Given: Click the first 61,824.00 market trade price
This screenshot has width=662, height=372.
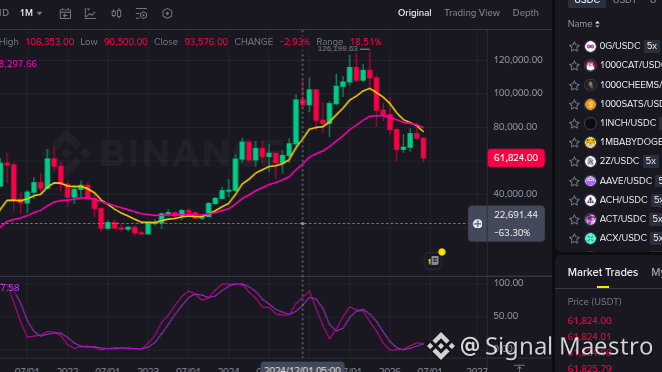Looking at the screenshot, I should 589,321.
